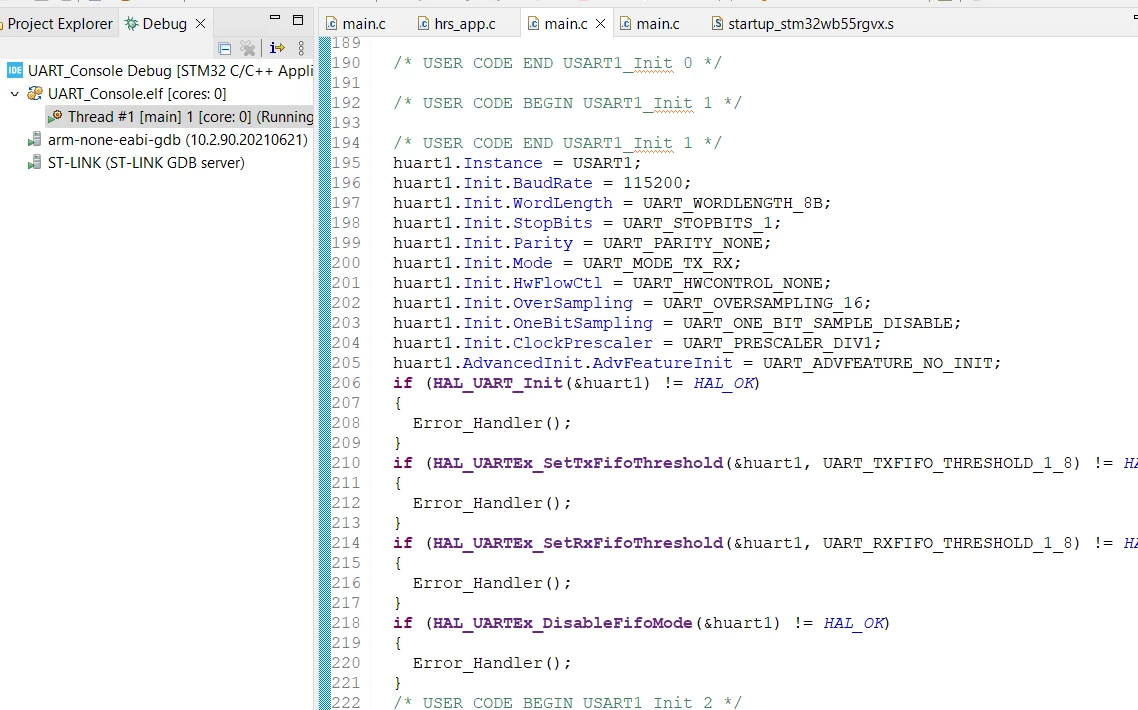Click UART_PARITY_NONE constant

point(681,243)
